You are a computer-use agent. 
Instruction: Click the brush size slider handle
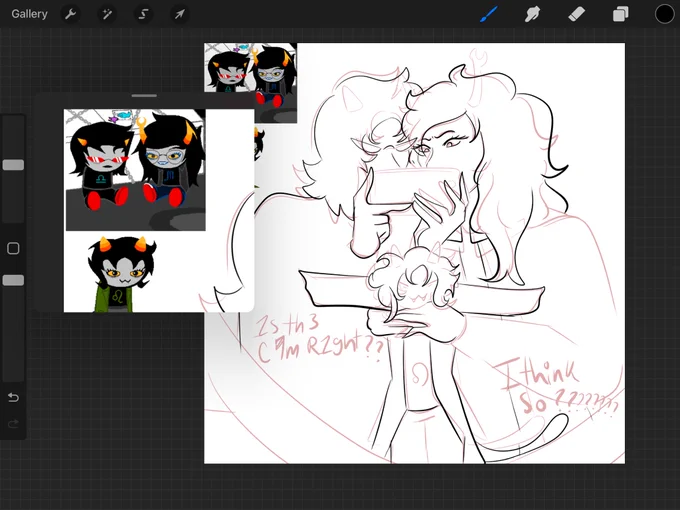(x=13, y=165)
